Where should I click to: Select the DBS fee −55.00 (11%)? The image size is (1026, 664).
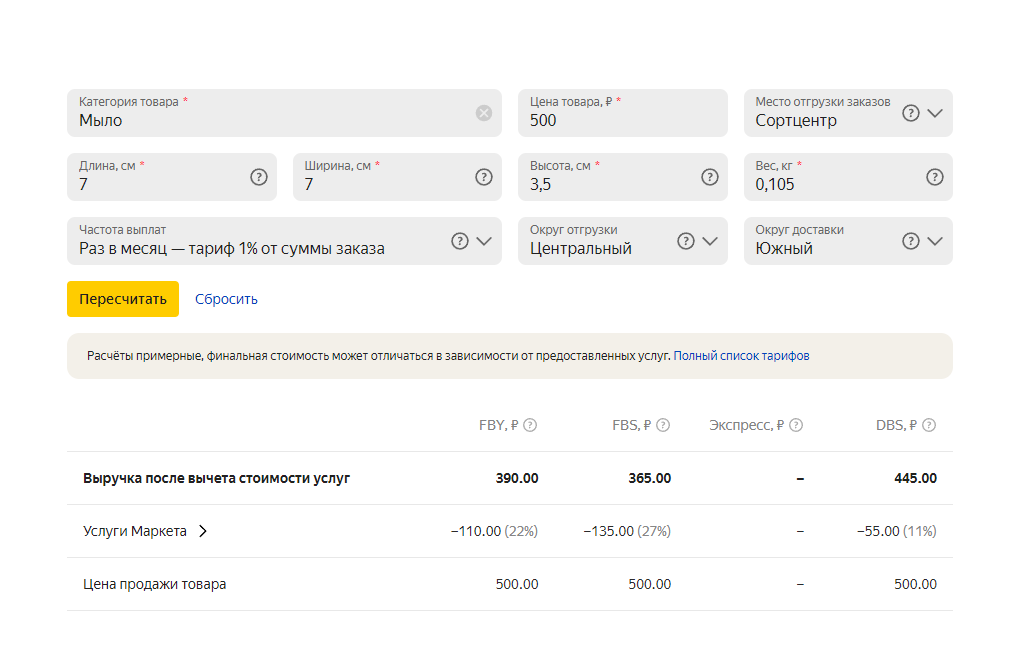pyautogui.click(x=896, y=531)
